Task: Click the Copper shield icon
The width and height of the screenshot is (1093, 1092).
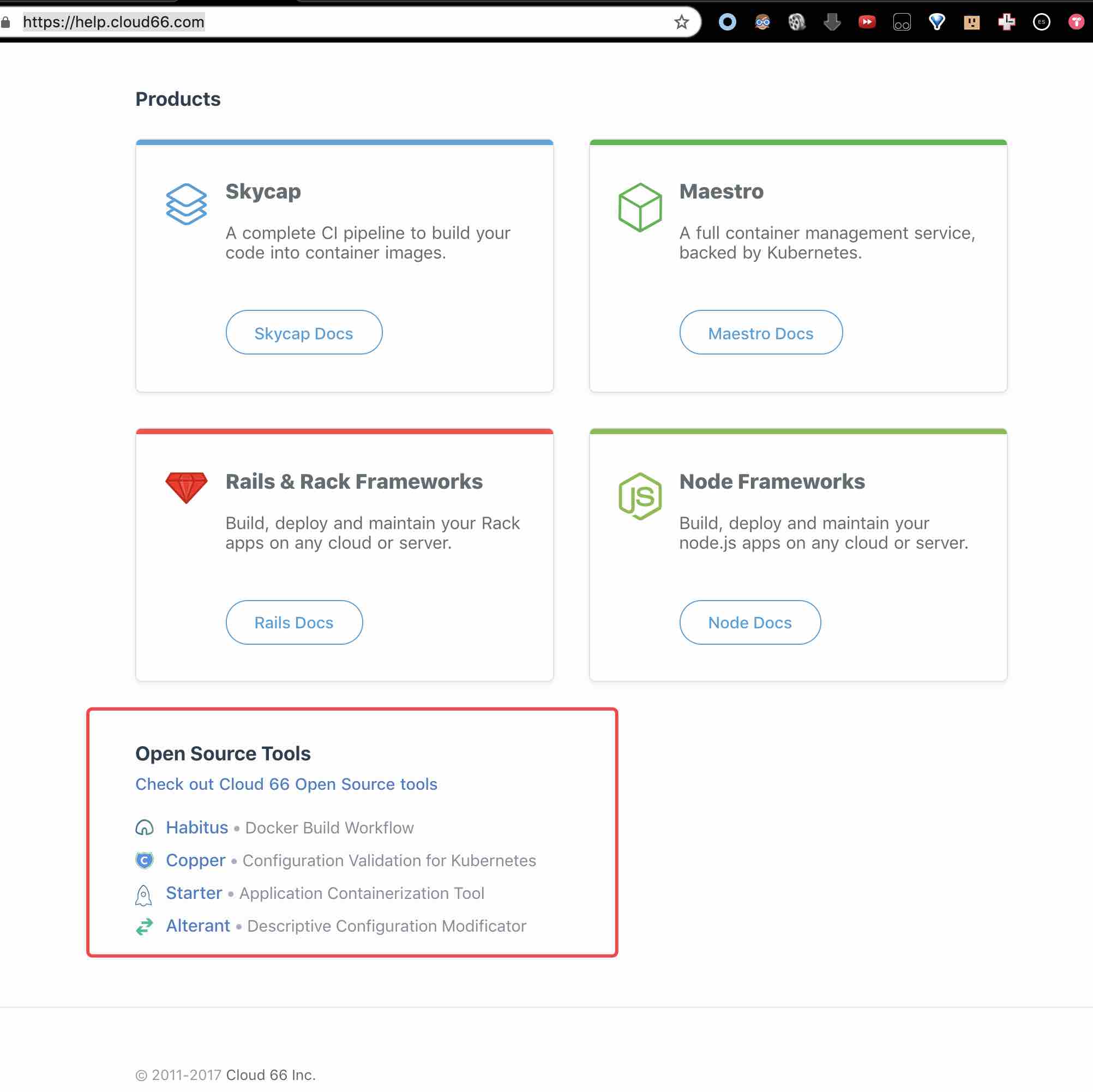Action: tap(145, 860)
